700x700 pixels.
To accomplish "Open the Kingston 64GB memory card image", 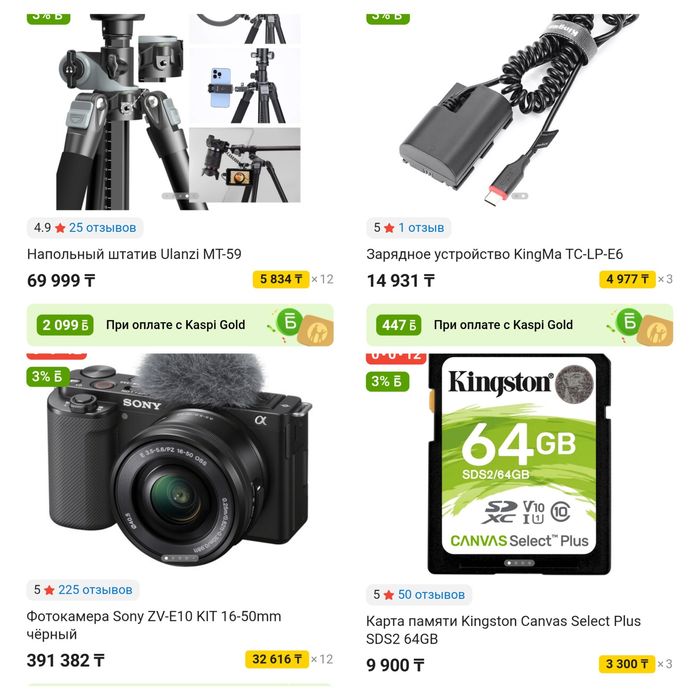I will 519,464.
